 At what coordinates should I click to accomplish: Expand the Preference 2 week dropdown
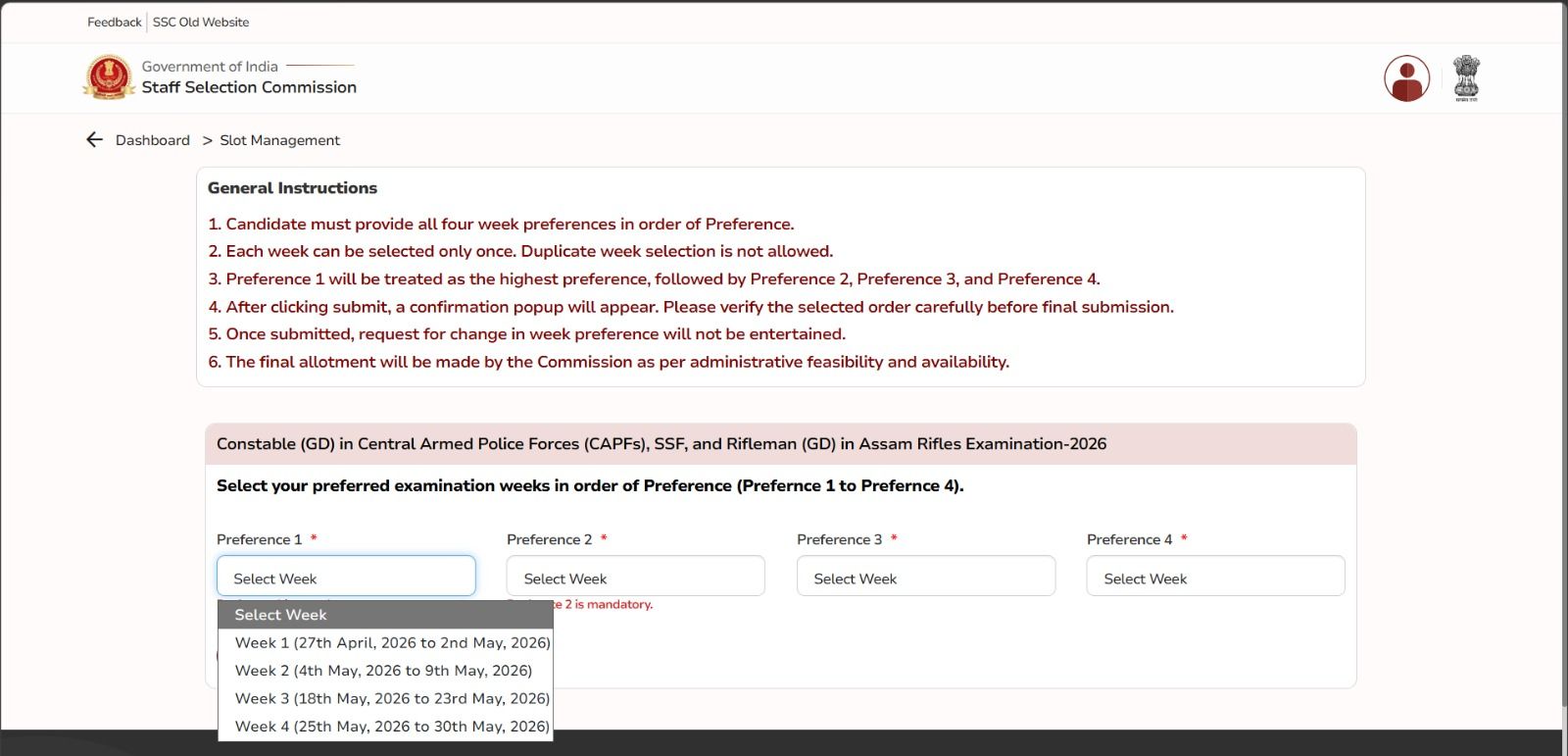pyautogui.click(x=635, y=577)
